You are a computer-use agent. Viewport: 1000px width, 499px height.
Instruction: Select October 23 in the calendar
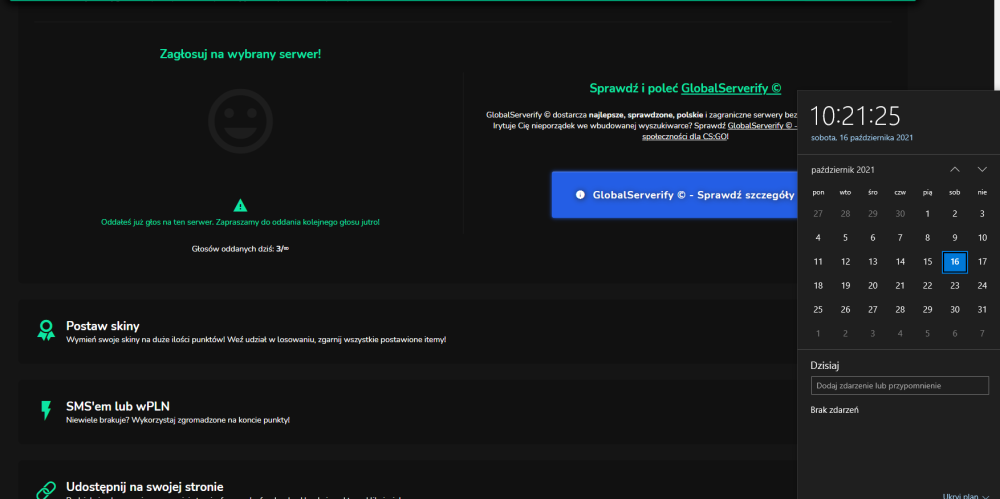955,286
